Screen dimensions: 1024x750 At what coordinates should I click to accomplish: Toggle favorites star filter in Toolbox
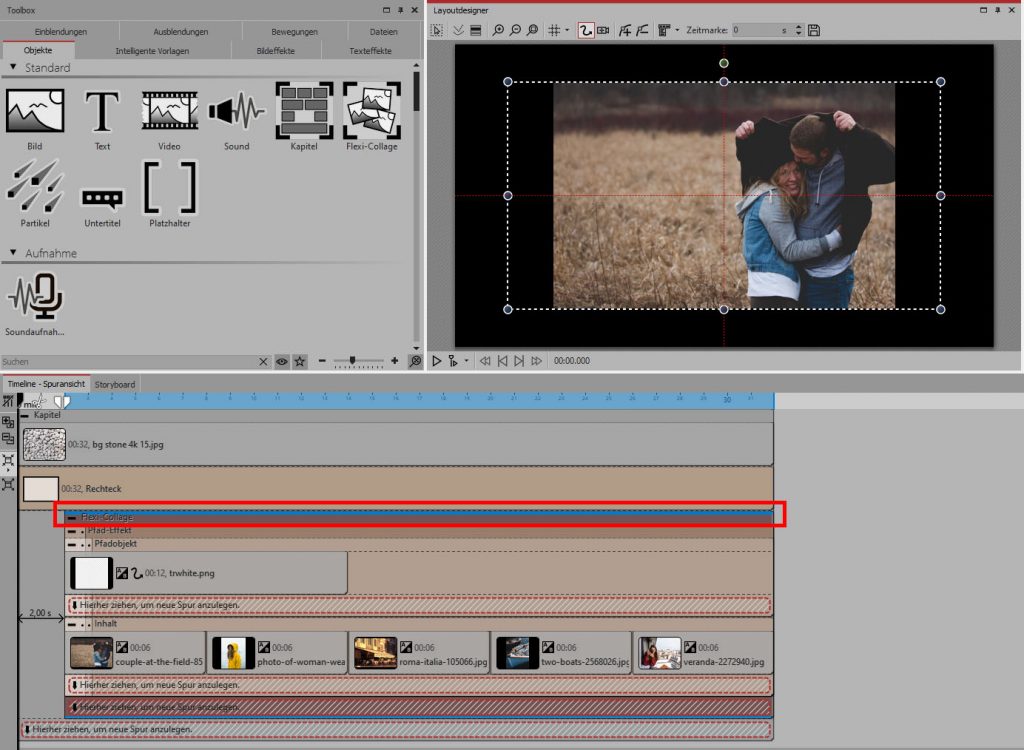300,361
